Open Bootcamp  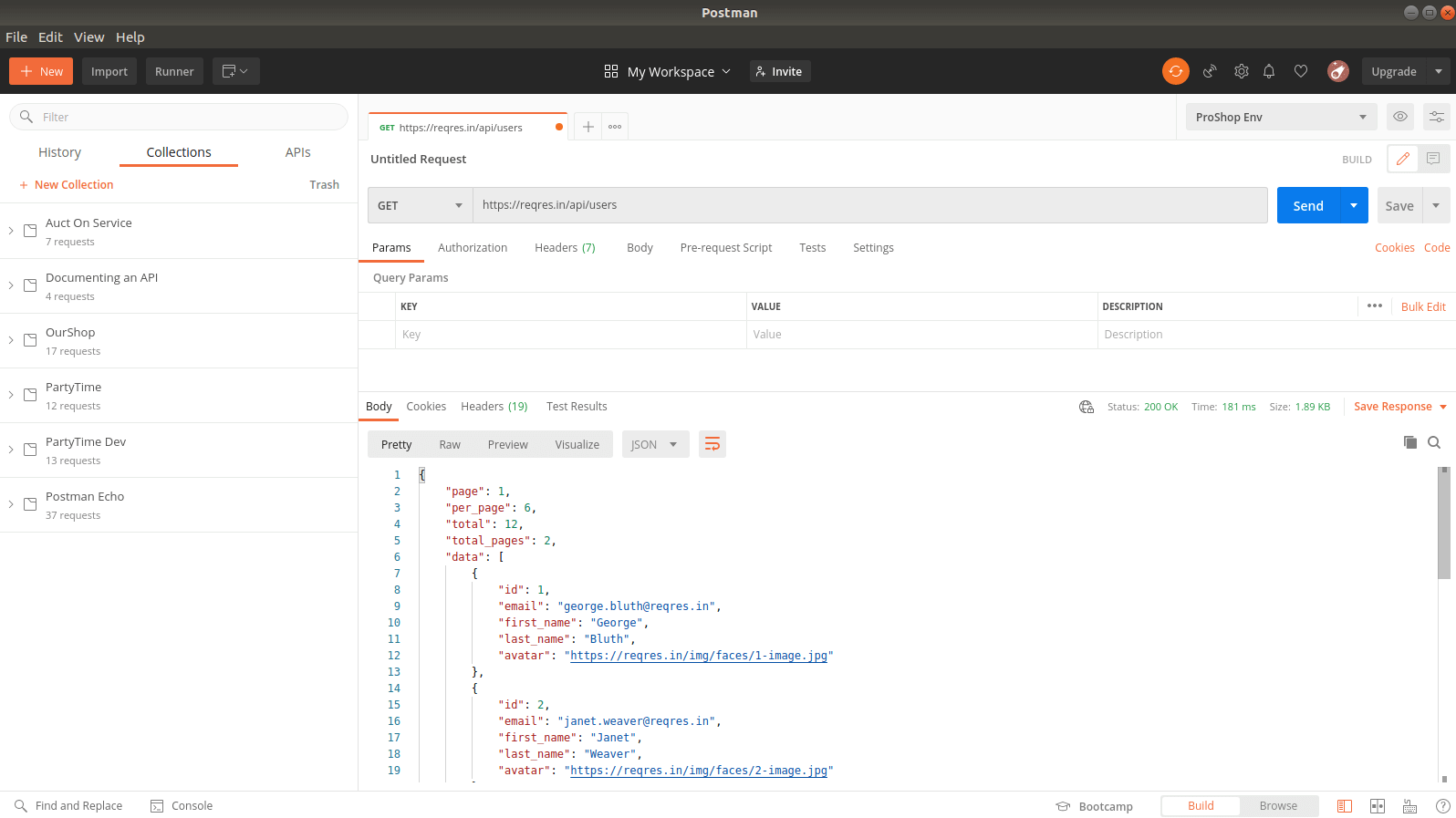click(1095, 806)
